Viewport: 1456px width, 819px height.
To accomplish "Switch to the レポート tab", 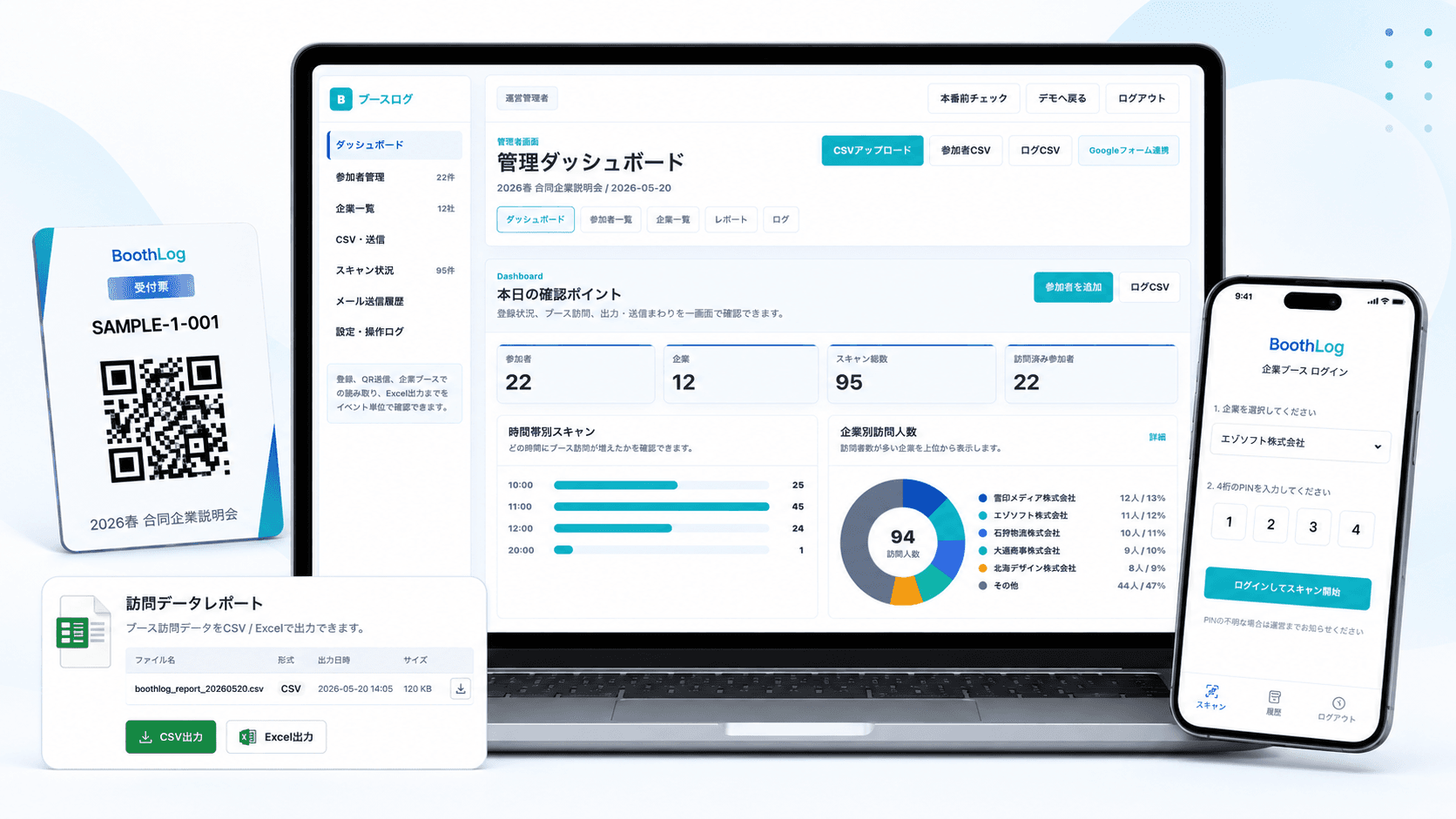I will [731, 219].
